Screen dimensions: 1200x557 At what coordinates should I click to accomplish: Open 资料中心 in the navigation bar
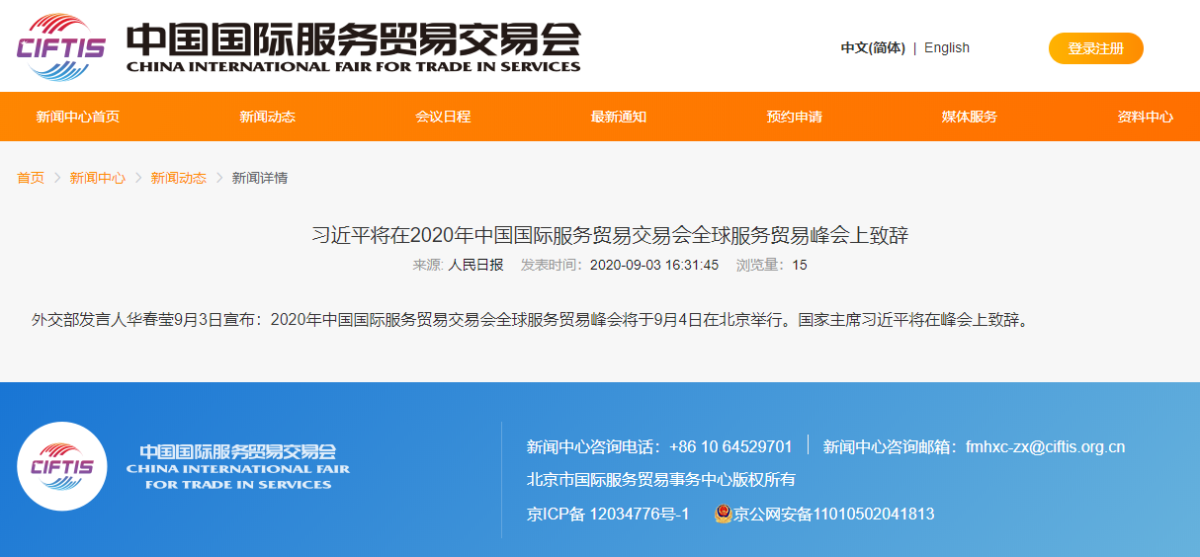click(x=1145, y=117)
